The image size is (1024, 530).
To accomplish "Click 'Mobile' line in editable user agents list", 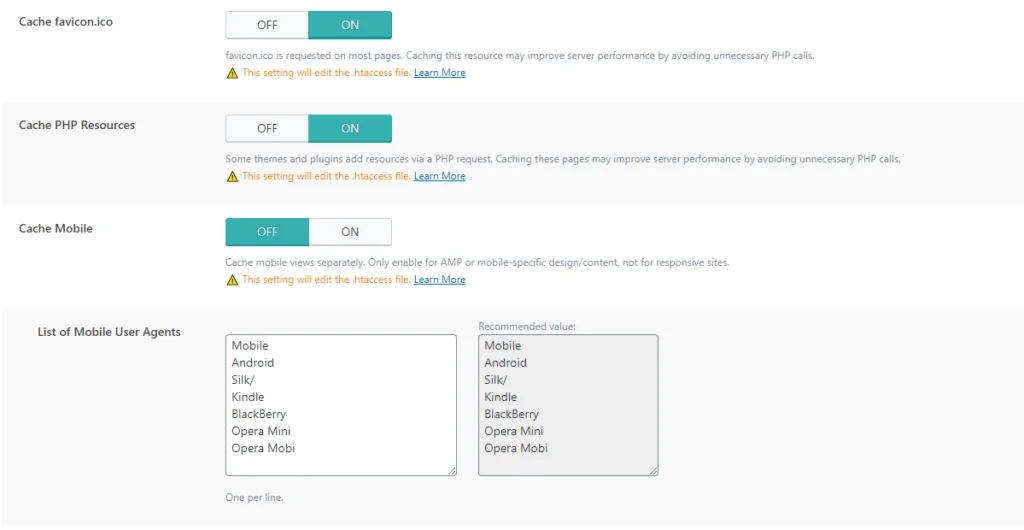I will click(x=249, y=346).
